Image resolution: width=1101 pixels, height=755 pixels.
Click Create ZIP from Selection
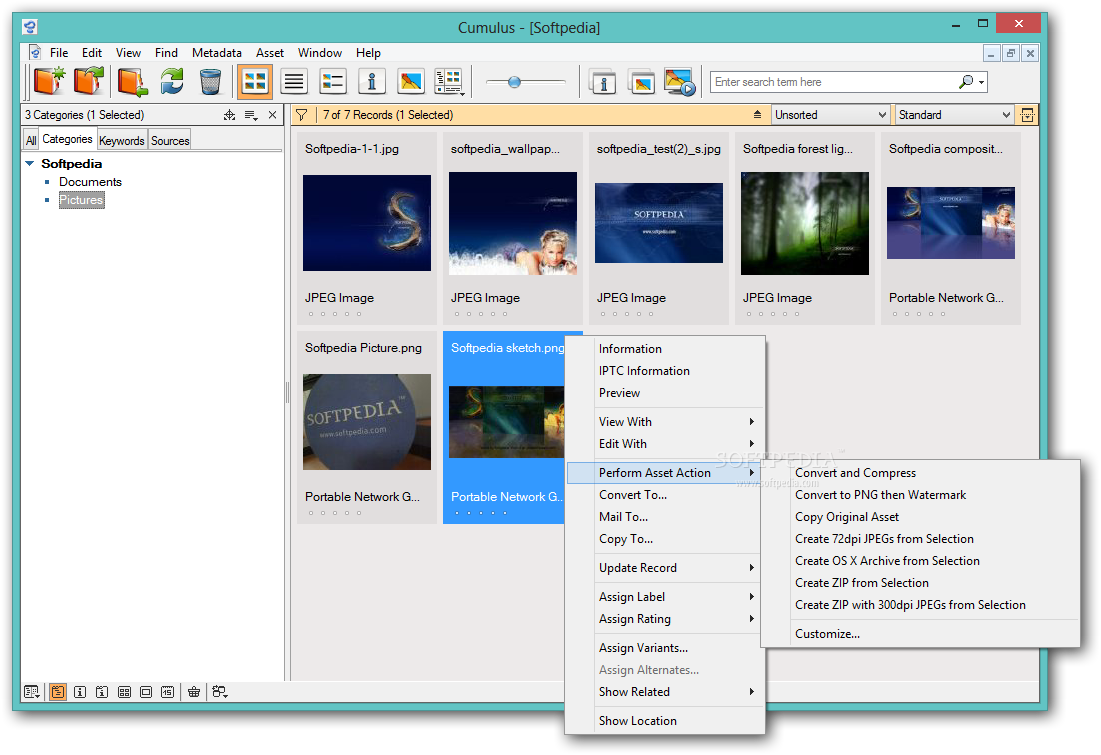(x=921, y=583)
